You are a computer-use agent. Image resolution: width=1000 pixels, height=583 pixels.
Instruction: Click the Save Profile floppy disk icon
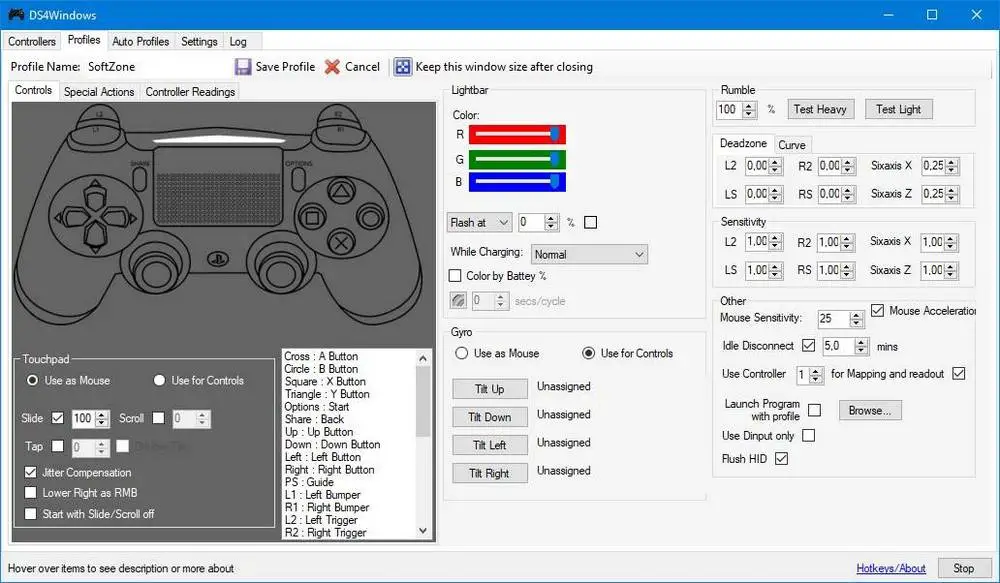(x=243, y=66)
